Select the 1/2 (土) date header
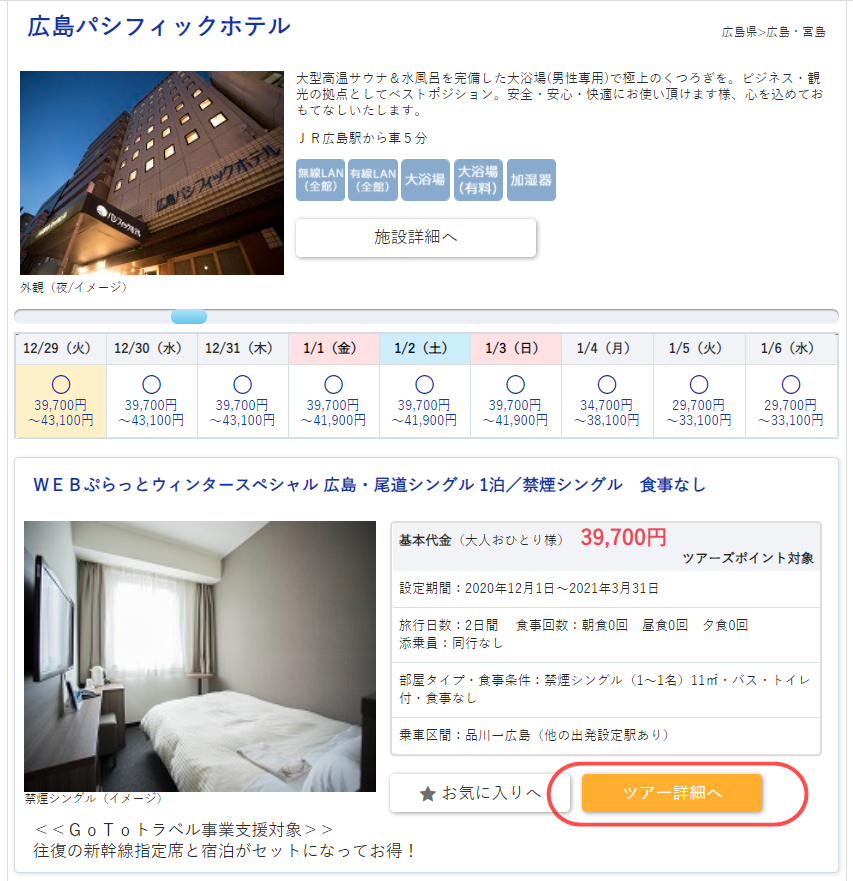Screen dimensions: 853x881 (x=425, y=348)
